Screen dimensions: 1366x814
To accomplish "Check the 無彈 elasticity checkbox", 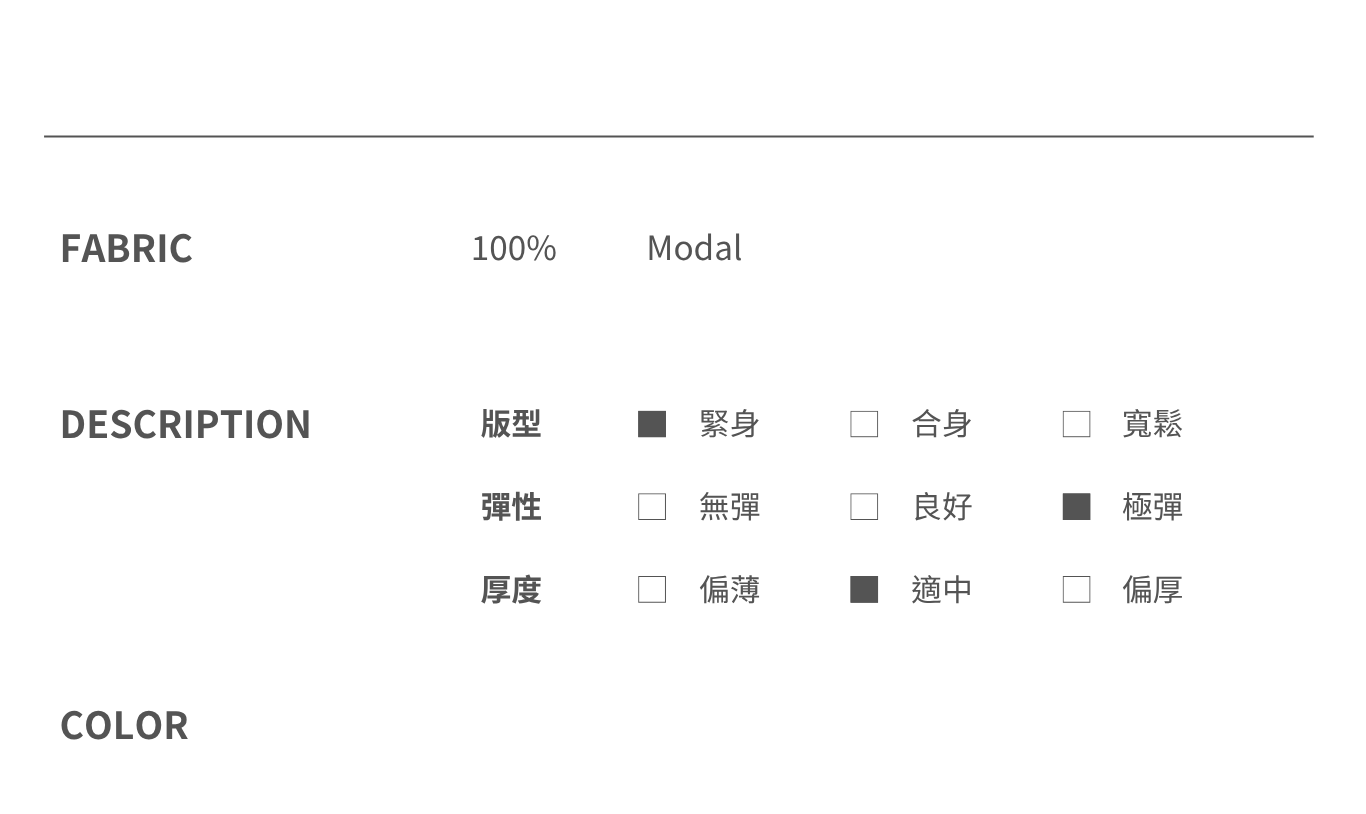I will tap(652, 507).
